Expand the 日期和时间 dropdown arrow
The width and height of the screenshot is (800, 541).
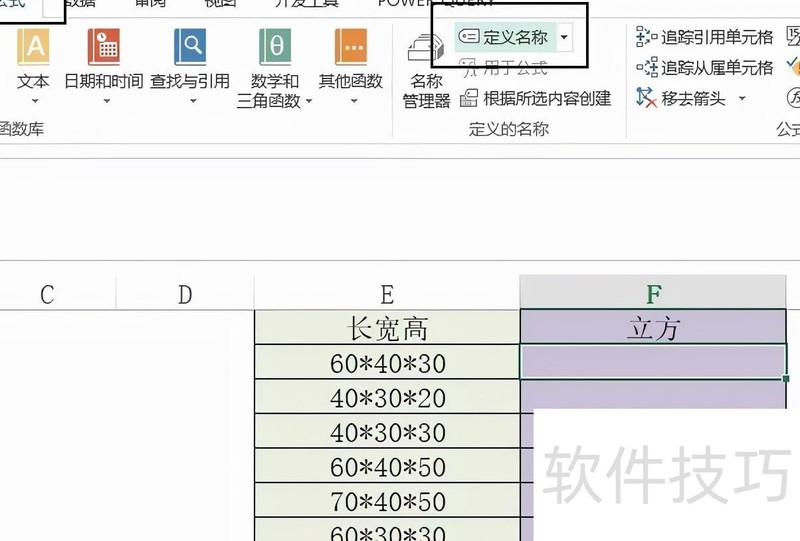point(107,101)
